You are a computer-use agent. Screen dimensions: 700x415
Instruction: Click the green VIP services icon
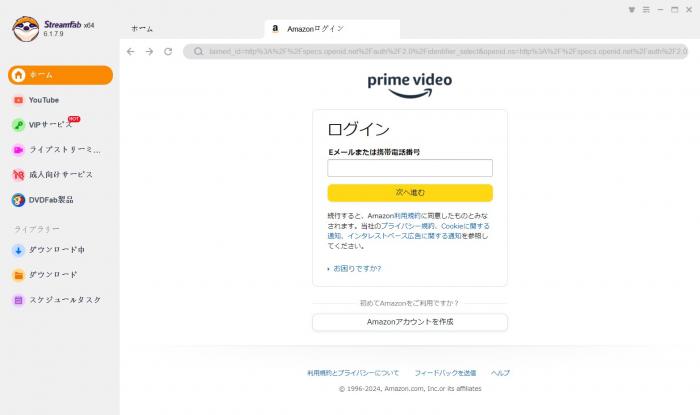point(18,125)
